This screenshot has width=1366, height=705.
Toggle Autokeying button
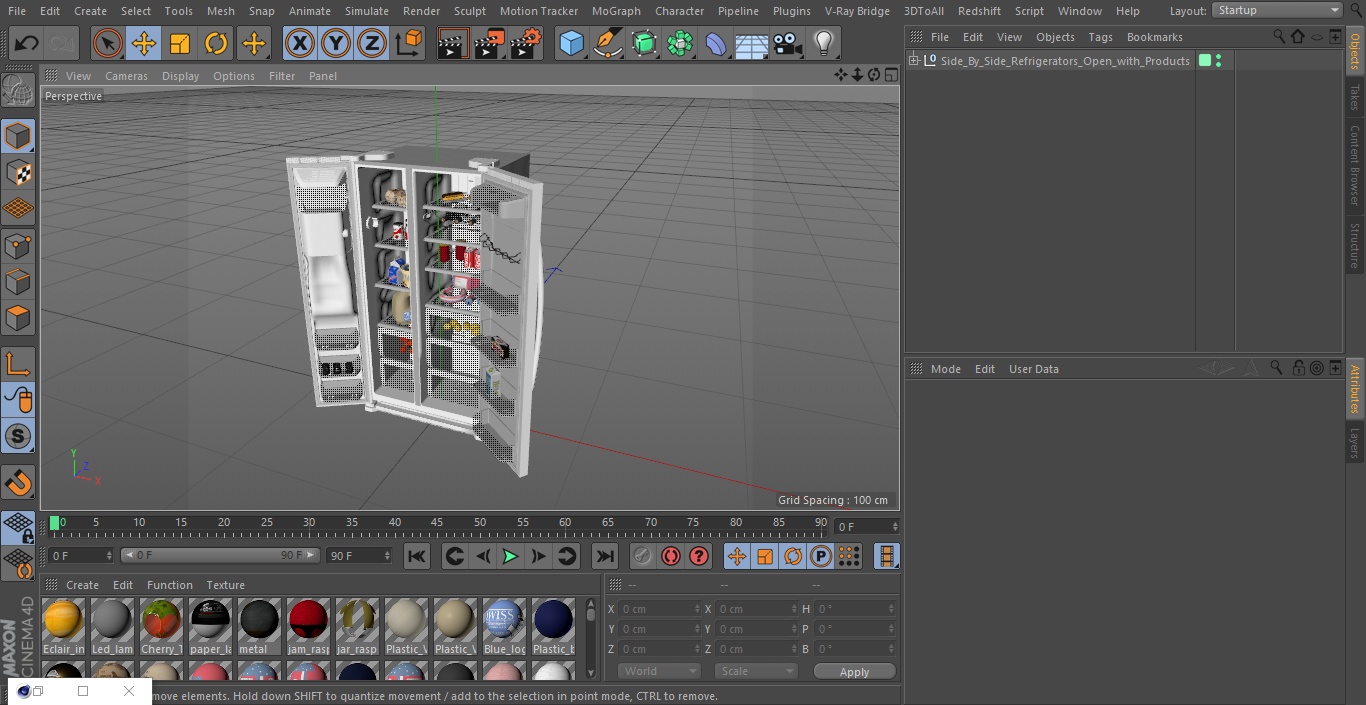click(x=671, y=556)
